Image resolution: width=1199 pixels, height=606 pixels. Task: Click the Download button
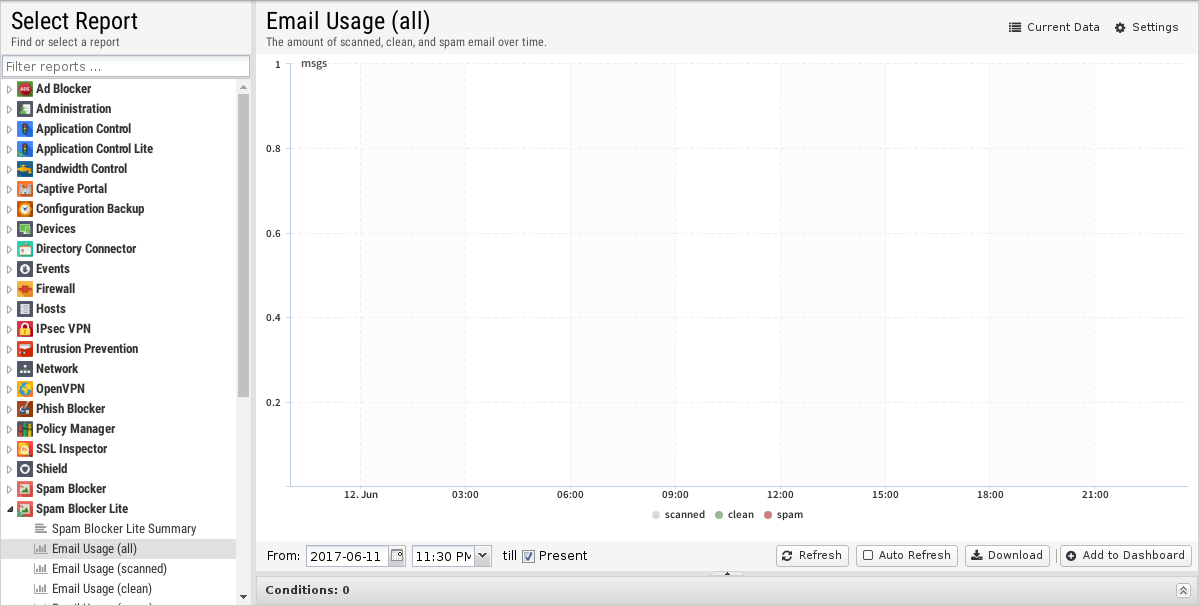click(1007, 556)
